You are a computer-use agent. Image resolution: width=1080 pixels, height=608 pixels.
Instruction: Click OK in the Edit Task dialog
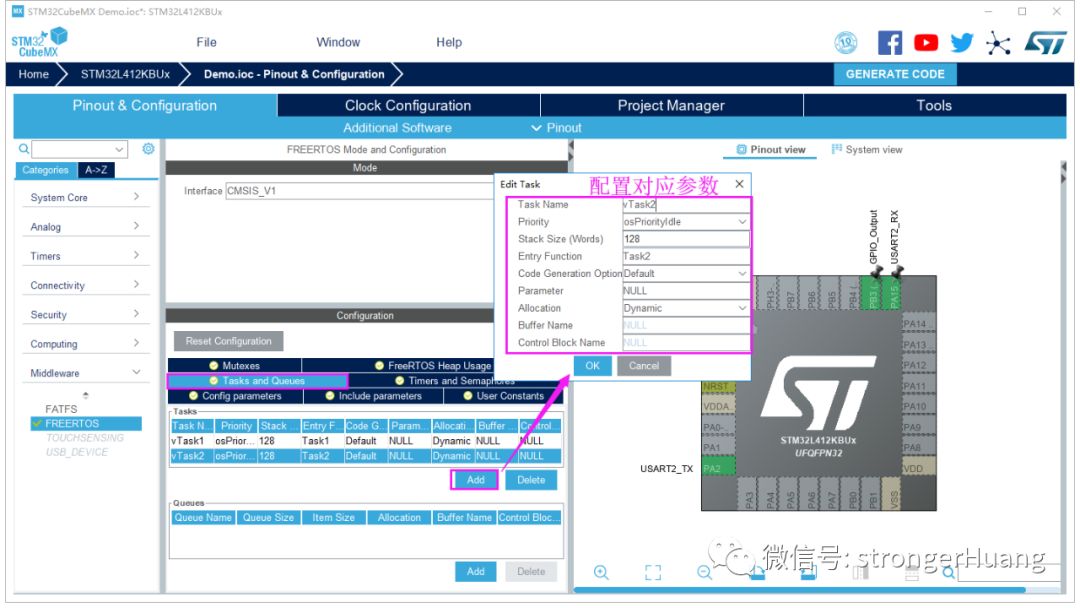point(592,366)
